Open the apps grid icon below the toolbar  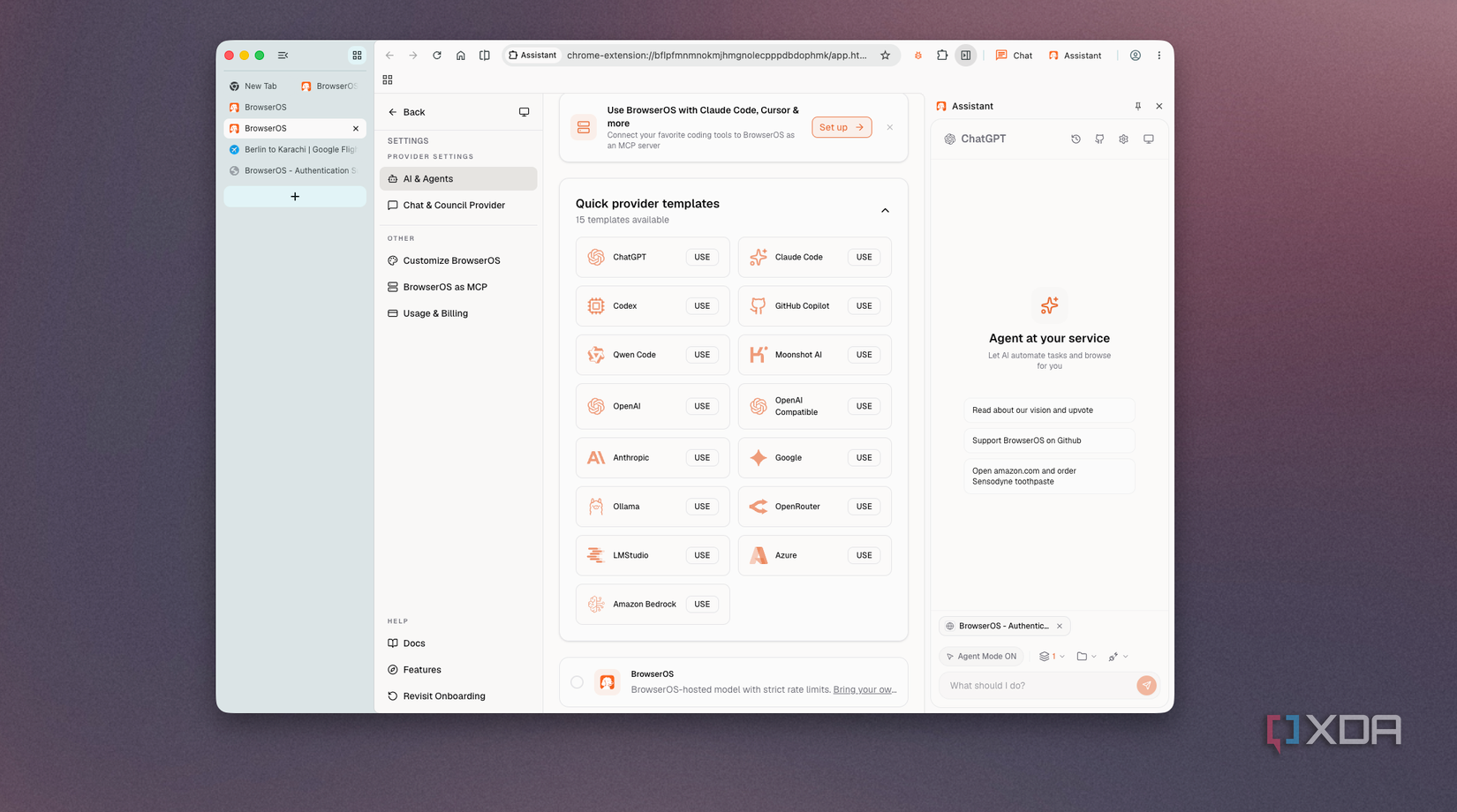[x=388, y=79]
